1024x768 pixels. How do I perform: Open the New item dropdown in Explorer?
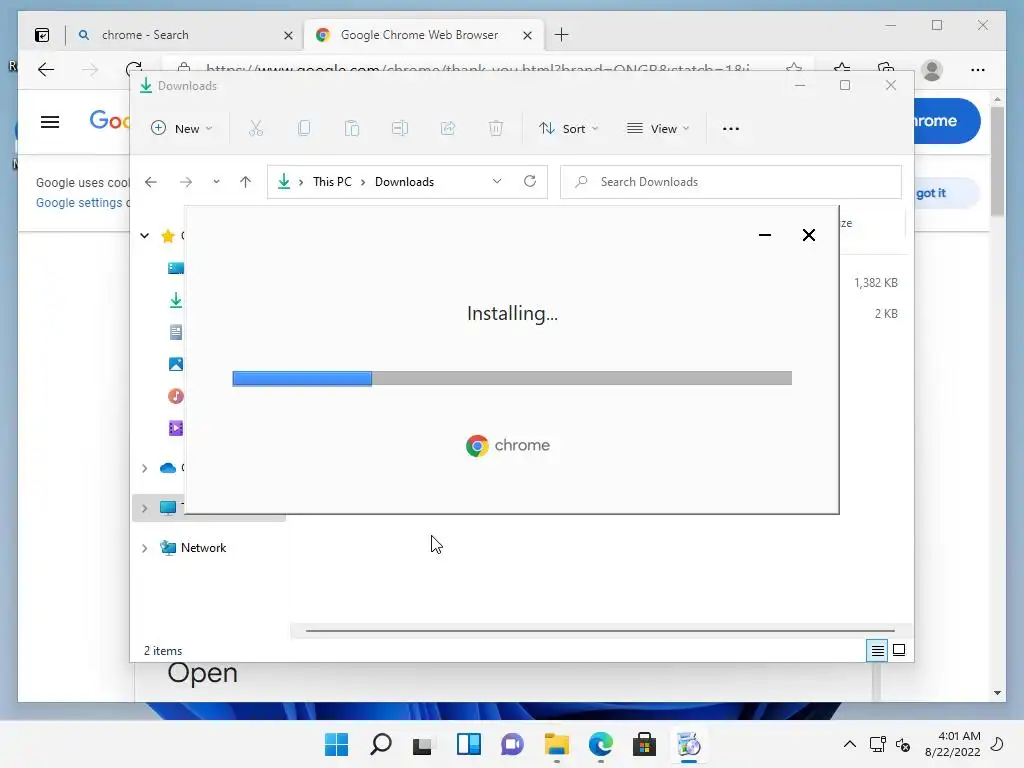pos(182,129)
